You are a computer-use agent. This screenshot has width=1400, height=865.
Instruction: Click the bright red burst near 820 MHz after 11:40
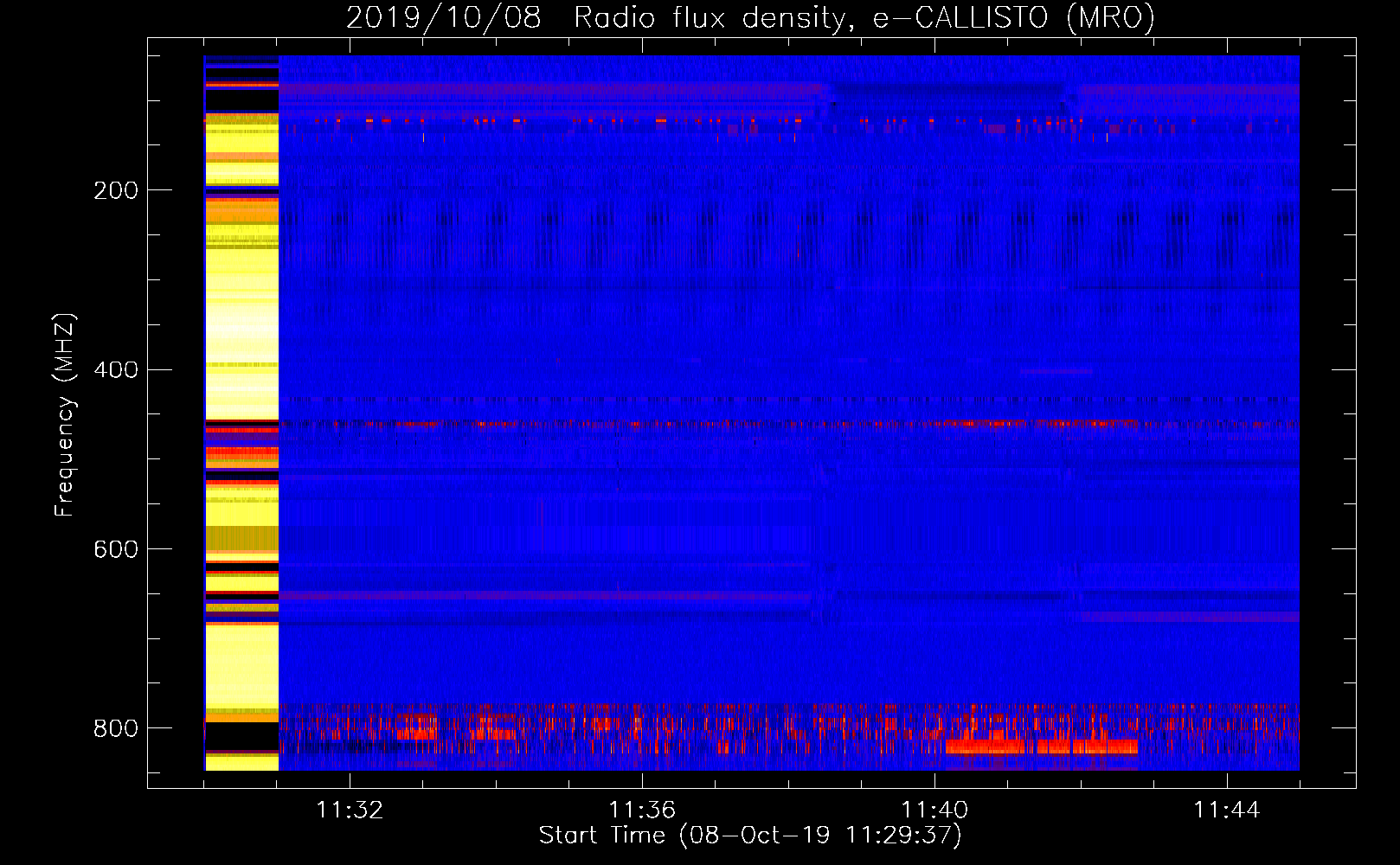[1042, 746]
